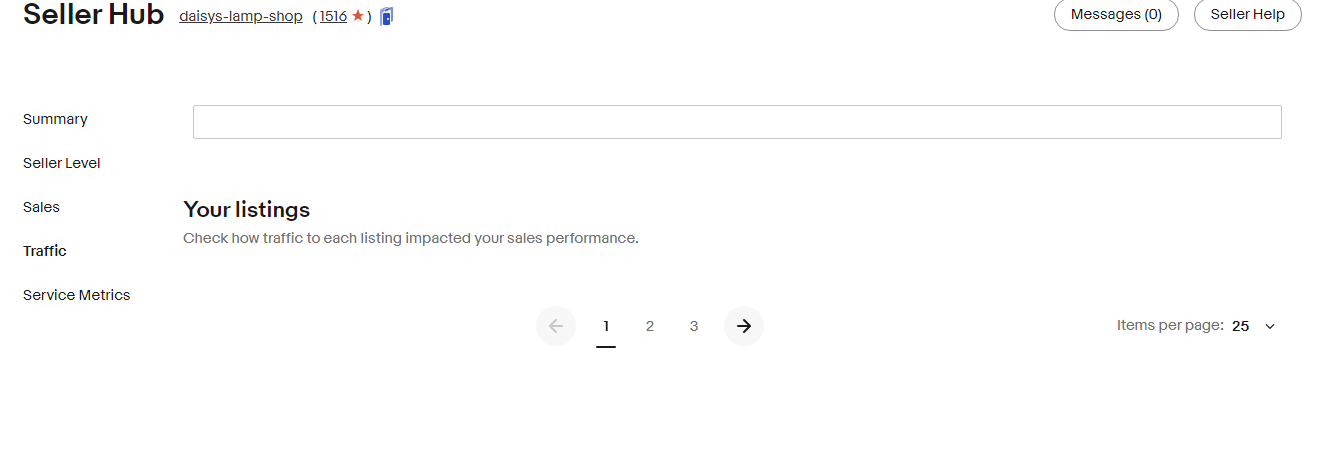Expand the Items per page dropdown
The height and width of the screenshot is (457, 1322).
pos(1253,326)
